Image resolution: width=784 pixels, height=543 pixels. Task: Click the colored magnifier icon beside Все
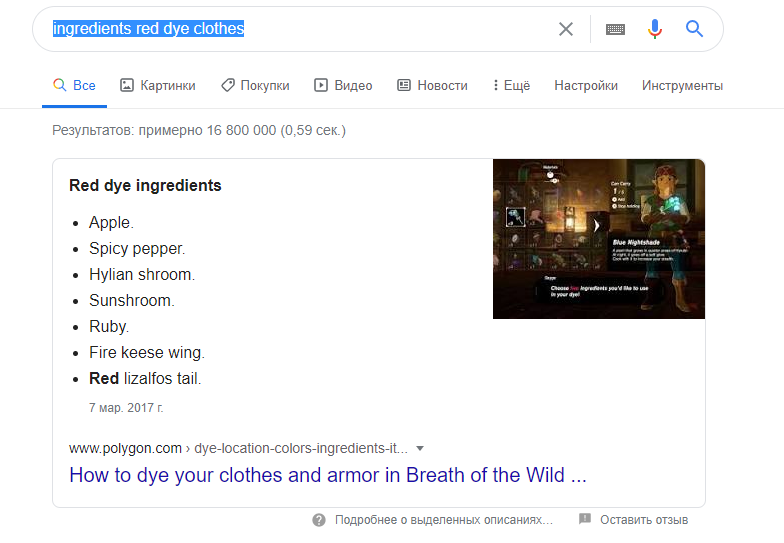click(60, 85)
